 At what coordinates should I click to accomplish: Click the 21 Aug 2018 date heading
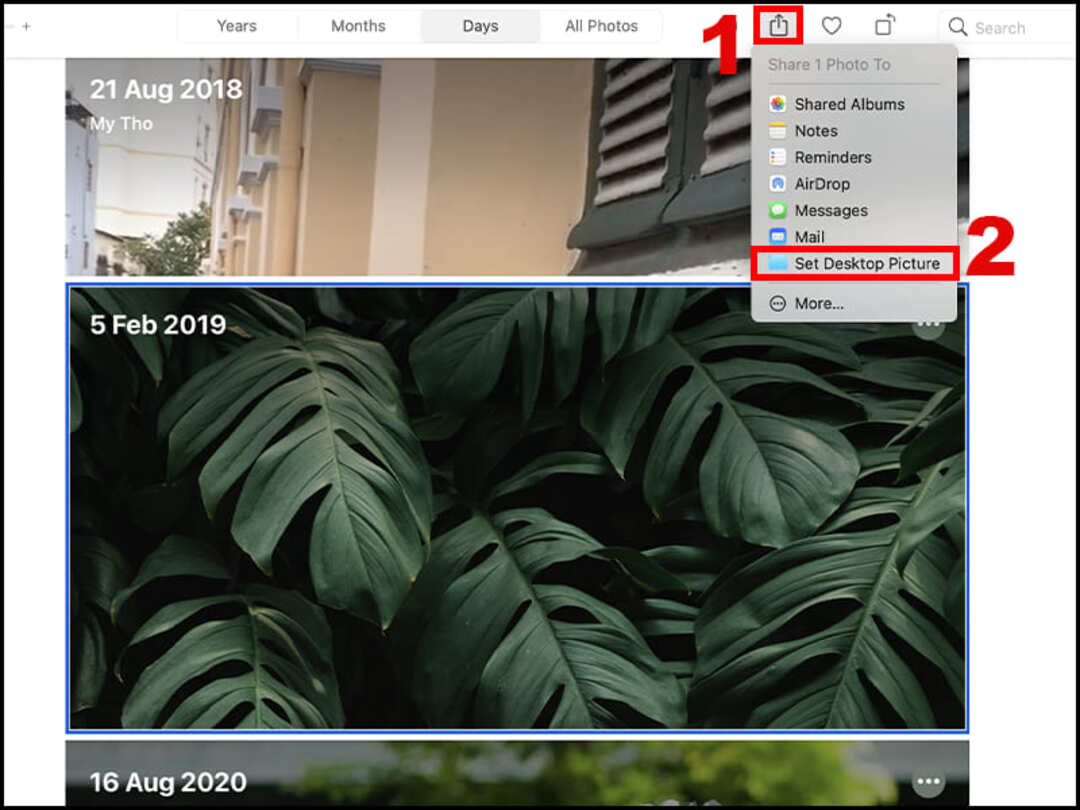pyautogui.click(x=166, y=90)
